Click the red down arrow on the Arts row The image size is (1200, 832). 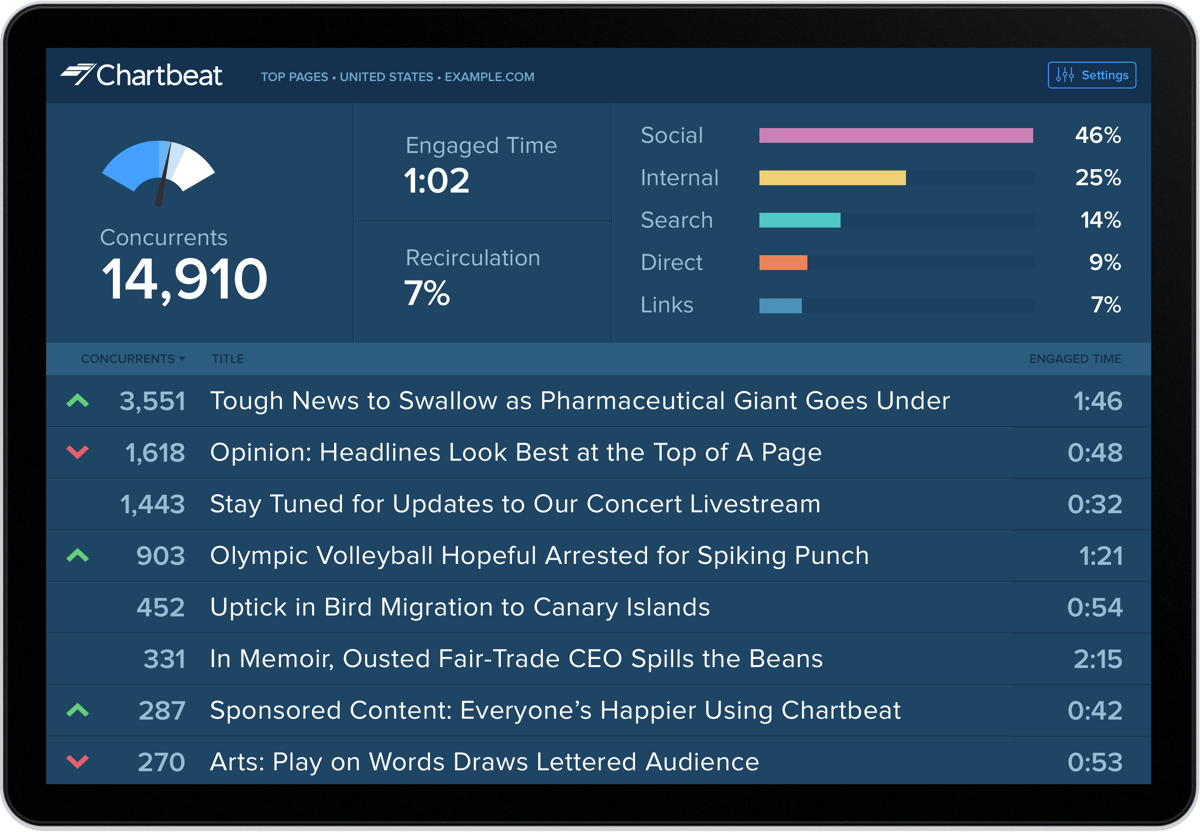(x=78, y=761)
